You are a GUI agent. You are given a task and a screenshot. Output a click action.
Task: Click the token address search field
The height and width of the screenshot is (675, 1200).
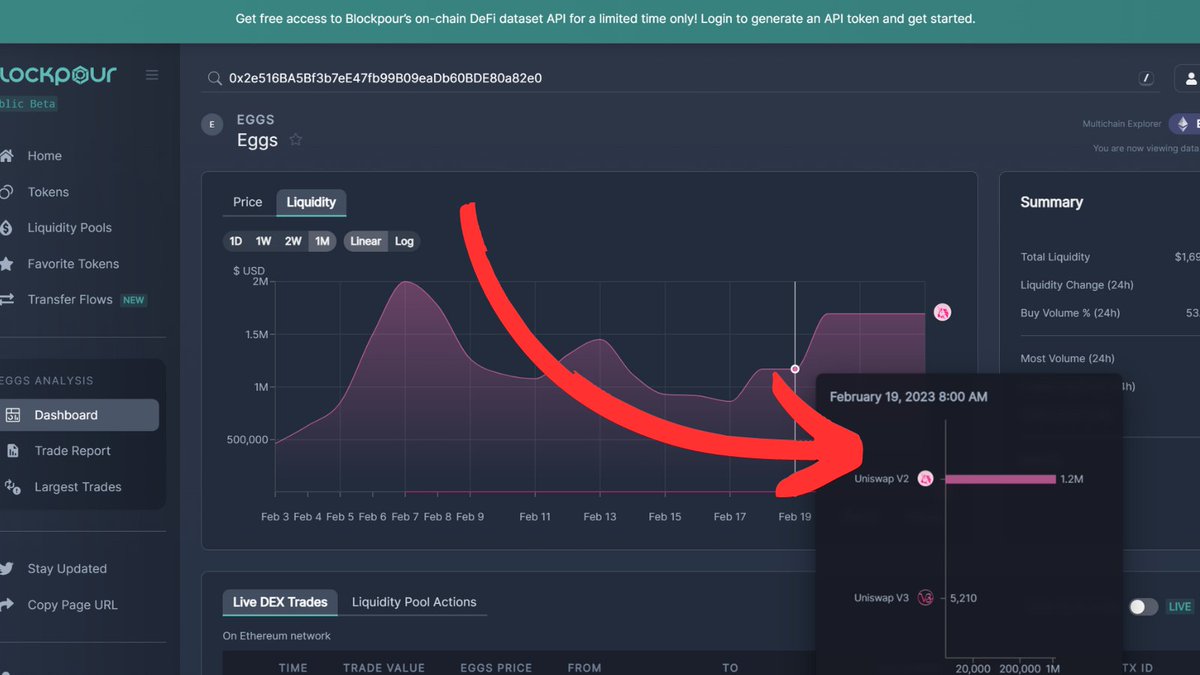pos(670,78)
